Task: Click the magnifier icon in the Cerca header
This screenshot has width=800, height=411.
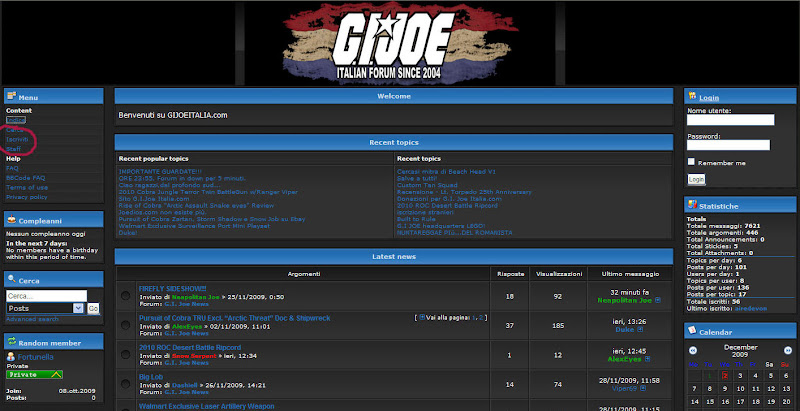Action: [11, 279]
